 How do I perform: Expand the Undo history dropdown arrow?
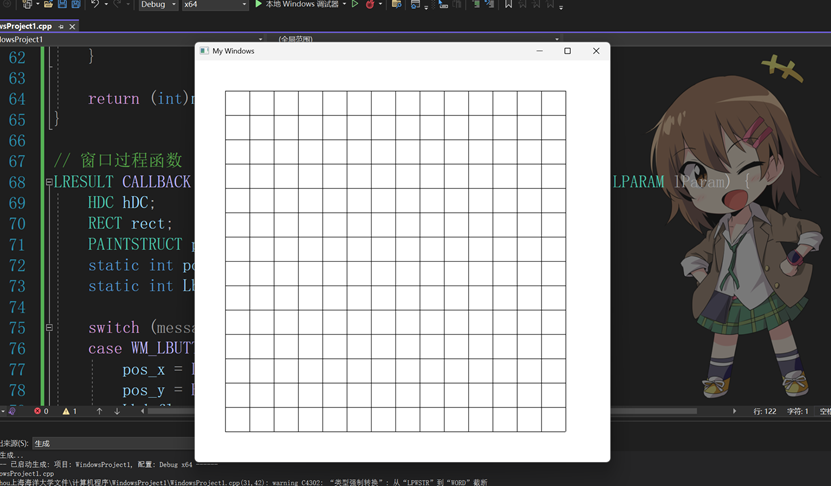tap(106, 4)
